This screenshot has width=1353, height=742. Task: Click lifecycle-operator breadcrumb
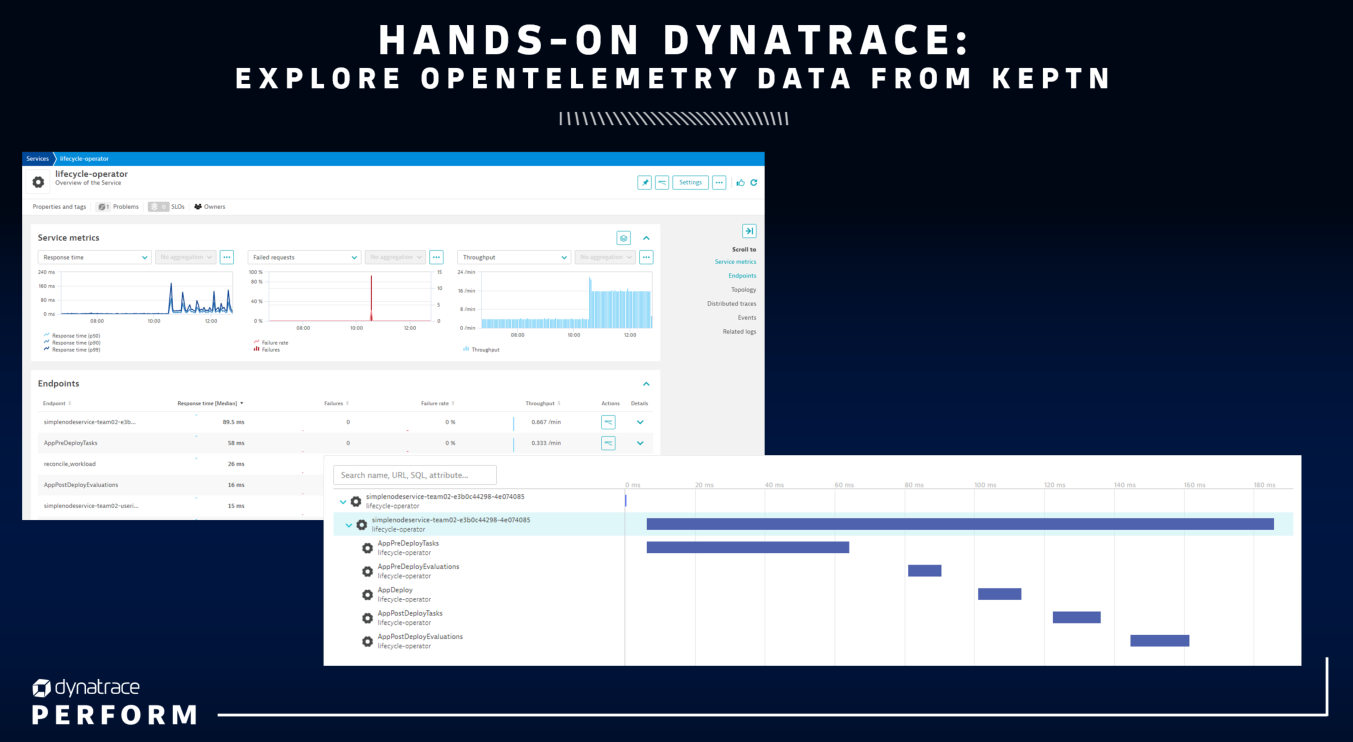84,159
